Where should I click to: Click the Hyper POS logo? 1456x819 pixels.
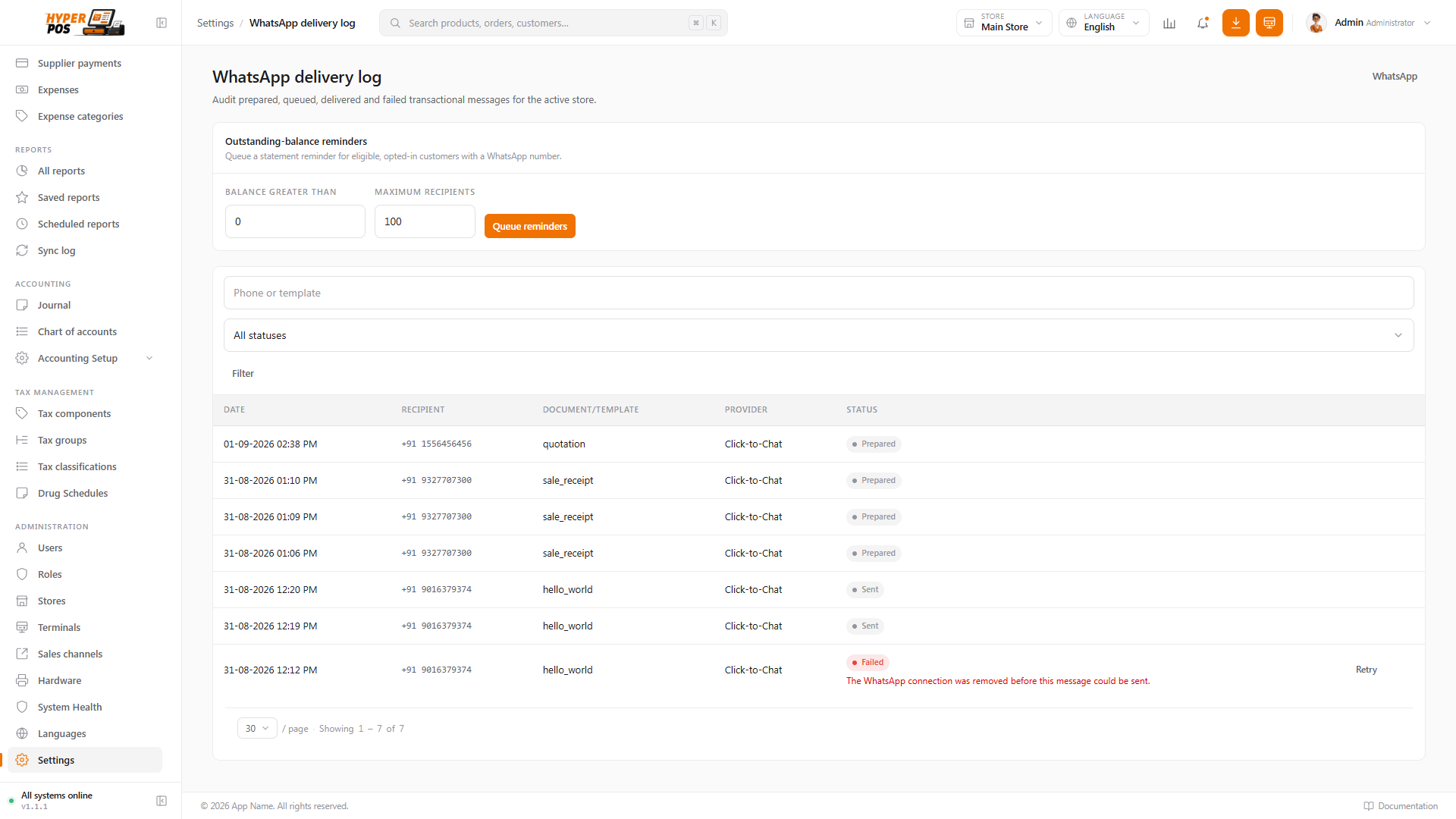pyautogui.click(x=85, y=23)
